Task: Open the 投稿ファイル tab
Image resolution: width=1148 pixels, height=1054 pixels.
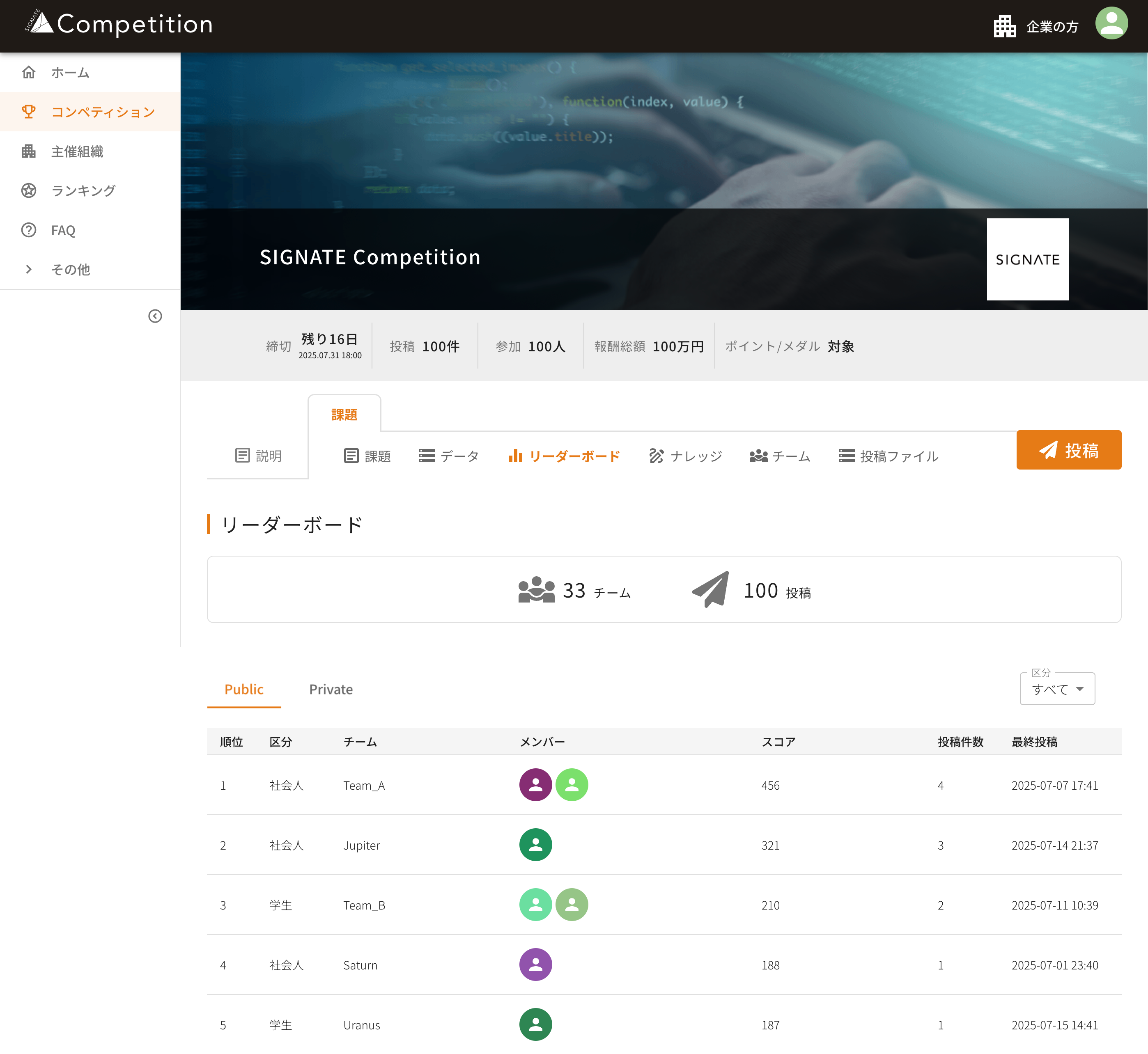Action: tap(889, 456)
